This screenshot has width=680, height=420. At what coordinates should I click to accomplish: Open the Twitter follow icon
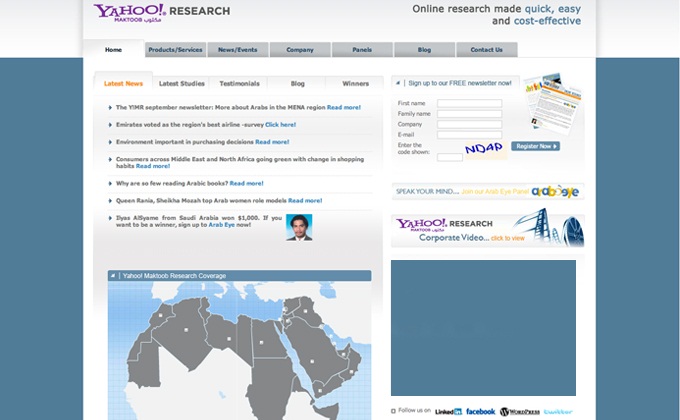click(x=558, y=412)
